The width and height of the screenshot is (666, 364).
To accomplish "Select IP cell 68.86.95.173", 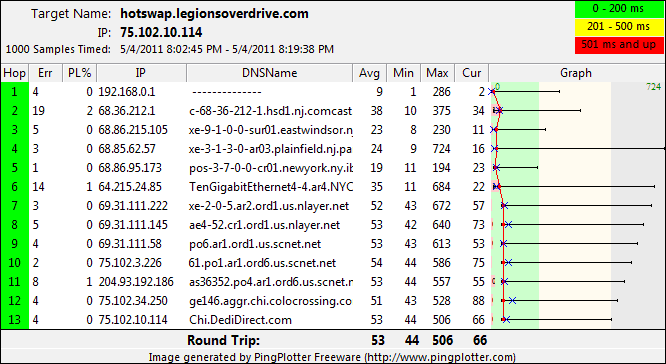I will pos(130,168).
